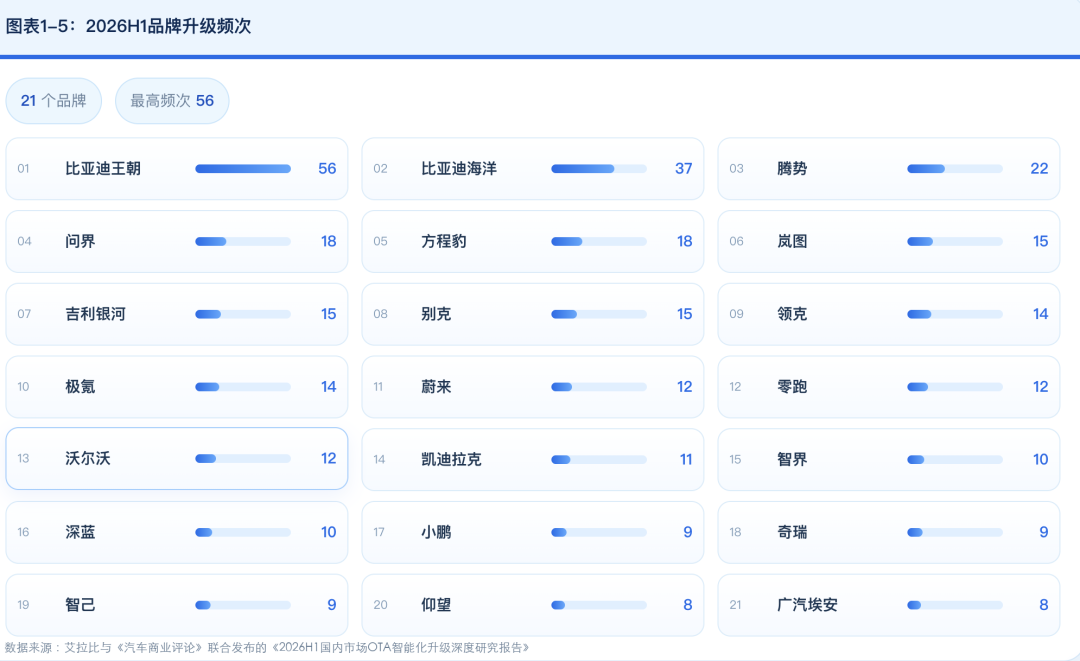Select the 比亚迪海洋 brand card
The height and width of the screenshot is (661, 1080).
(x=532, y=169)
